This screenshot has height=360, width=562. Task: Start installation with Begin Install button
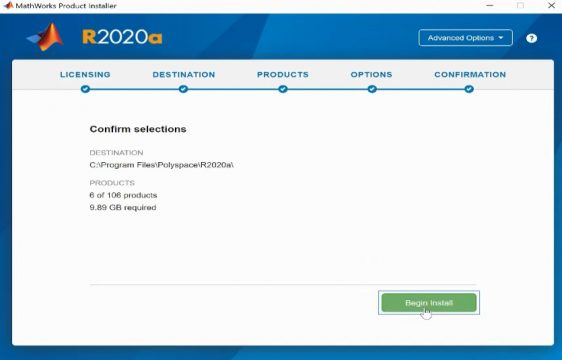point(429,303)
